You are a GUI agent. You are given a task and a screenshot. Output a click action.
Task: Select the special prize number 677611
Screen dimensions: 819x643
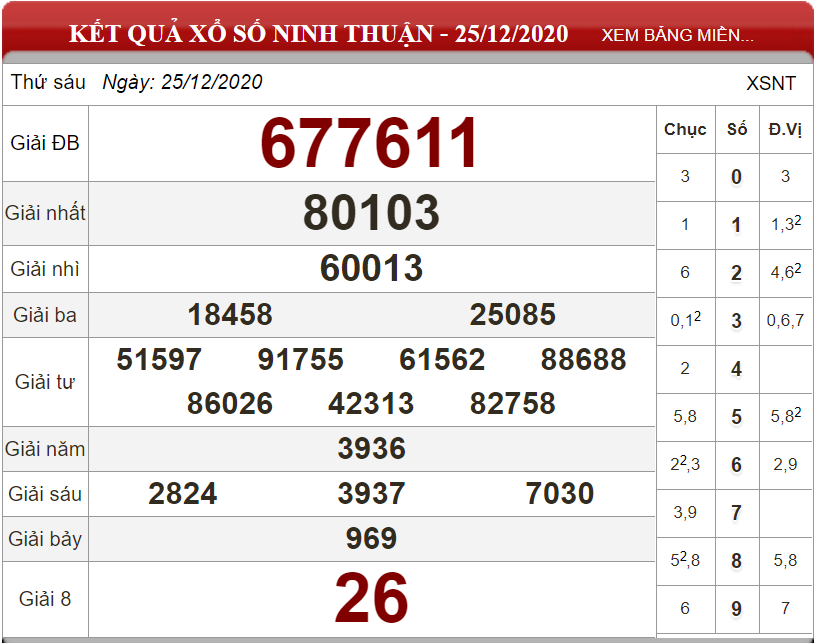coord(371,144)
